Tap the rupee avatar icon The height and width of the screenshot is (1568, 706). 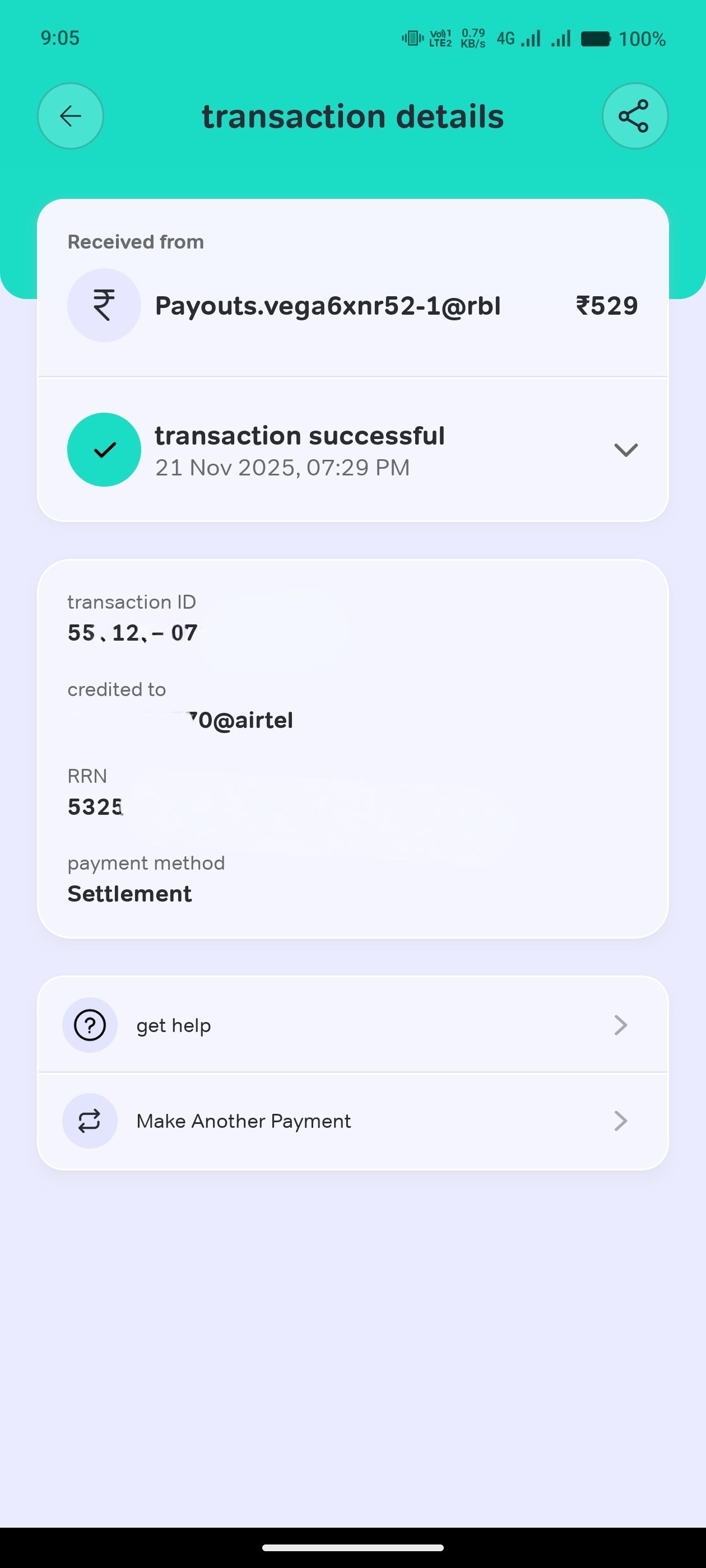pyautogui.click(x=104, y=305)
